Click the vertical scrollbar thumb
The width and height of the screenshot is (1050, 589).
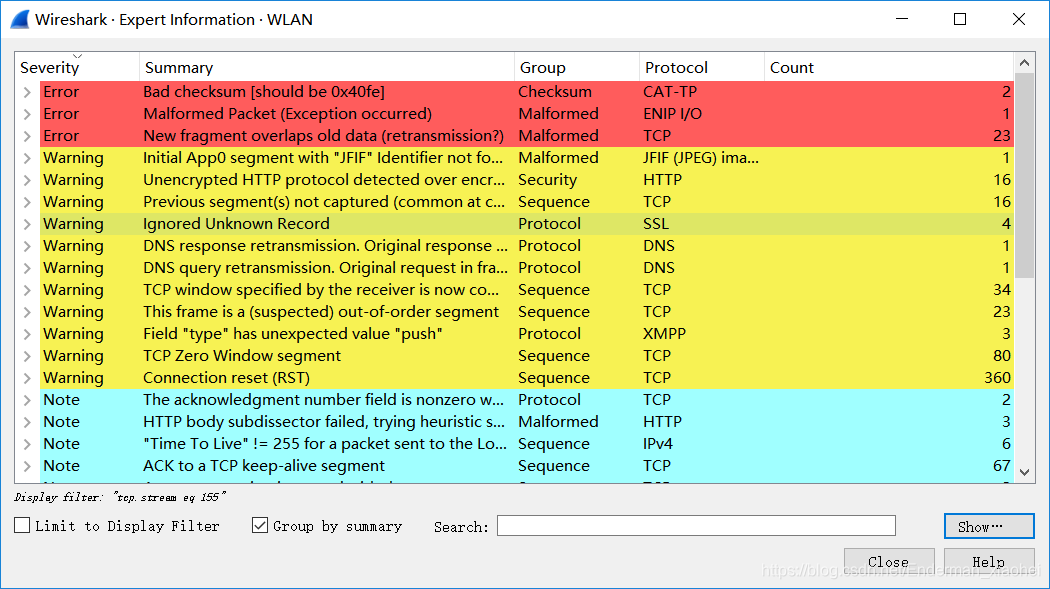pyautogui.click(x=1025, y=175)
